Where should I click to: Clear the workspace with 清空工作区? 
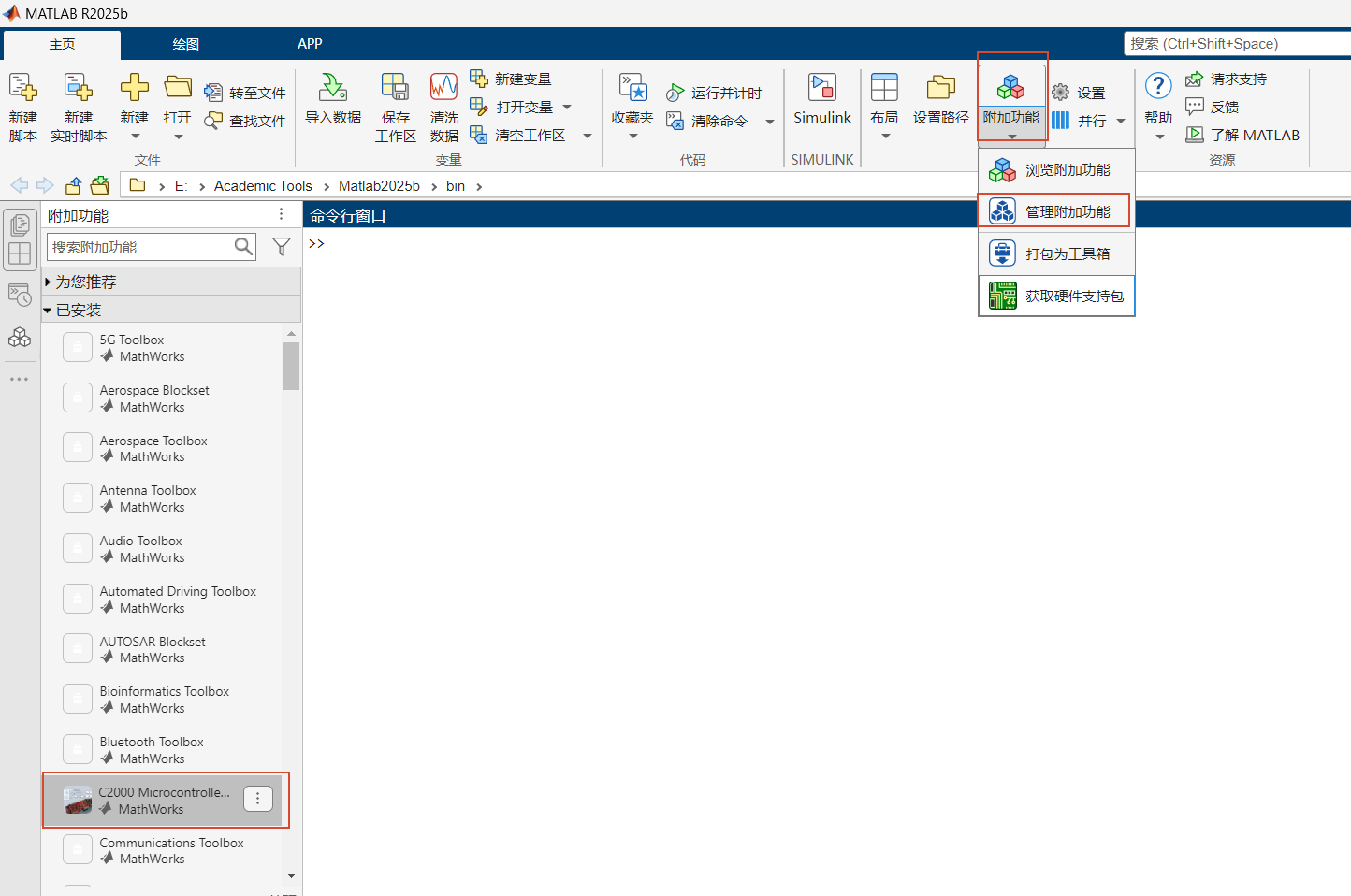click(518, 135)
